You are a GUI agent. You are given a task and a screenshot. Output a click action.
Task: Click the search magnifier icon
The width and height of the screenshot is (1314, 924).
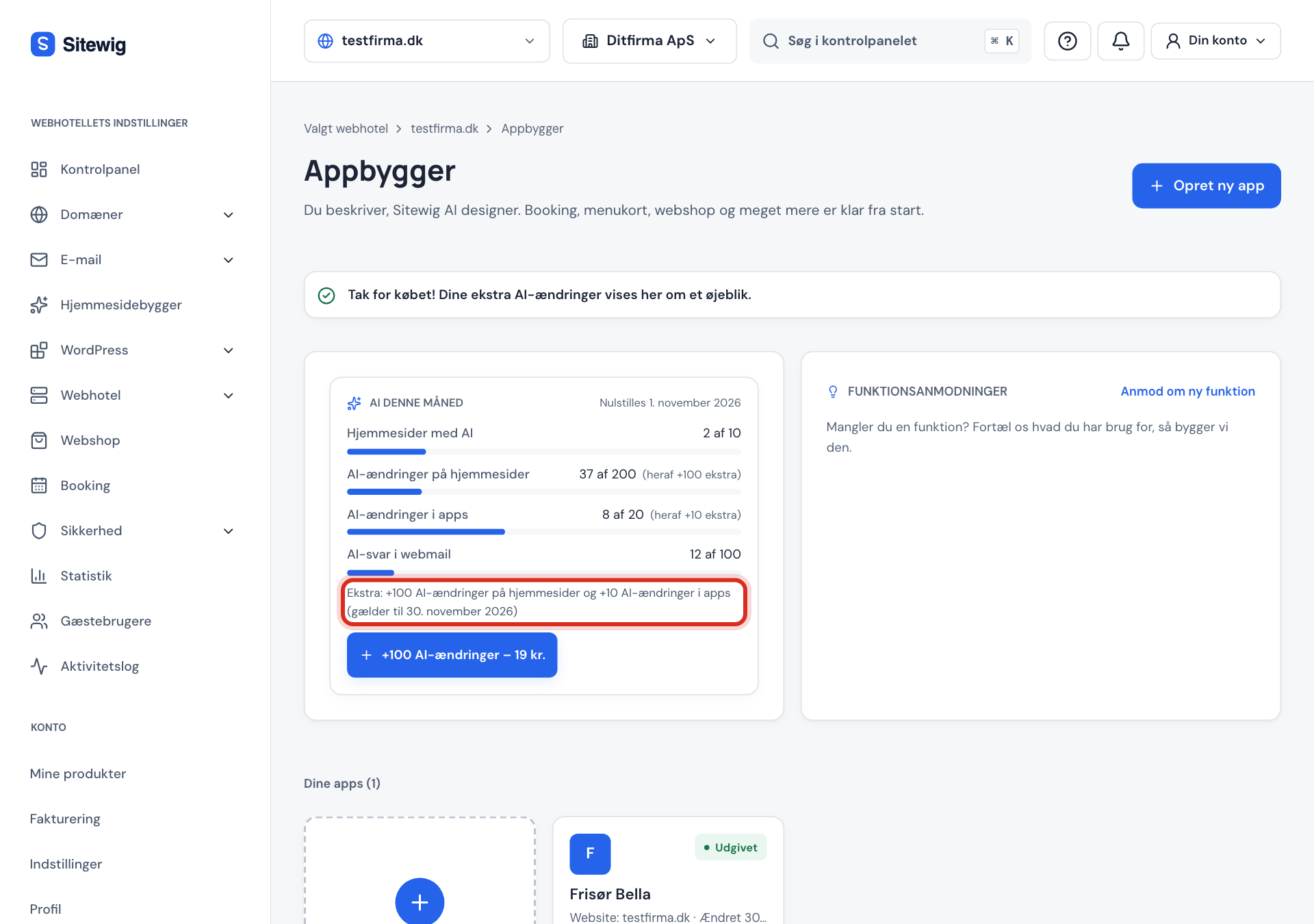tap(771, 41)
